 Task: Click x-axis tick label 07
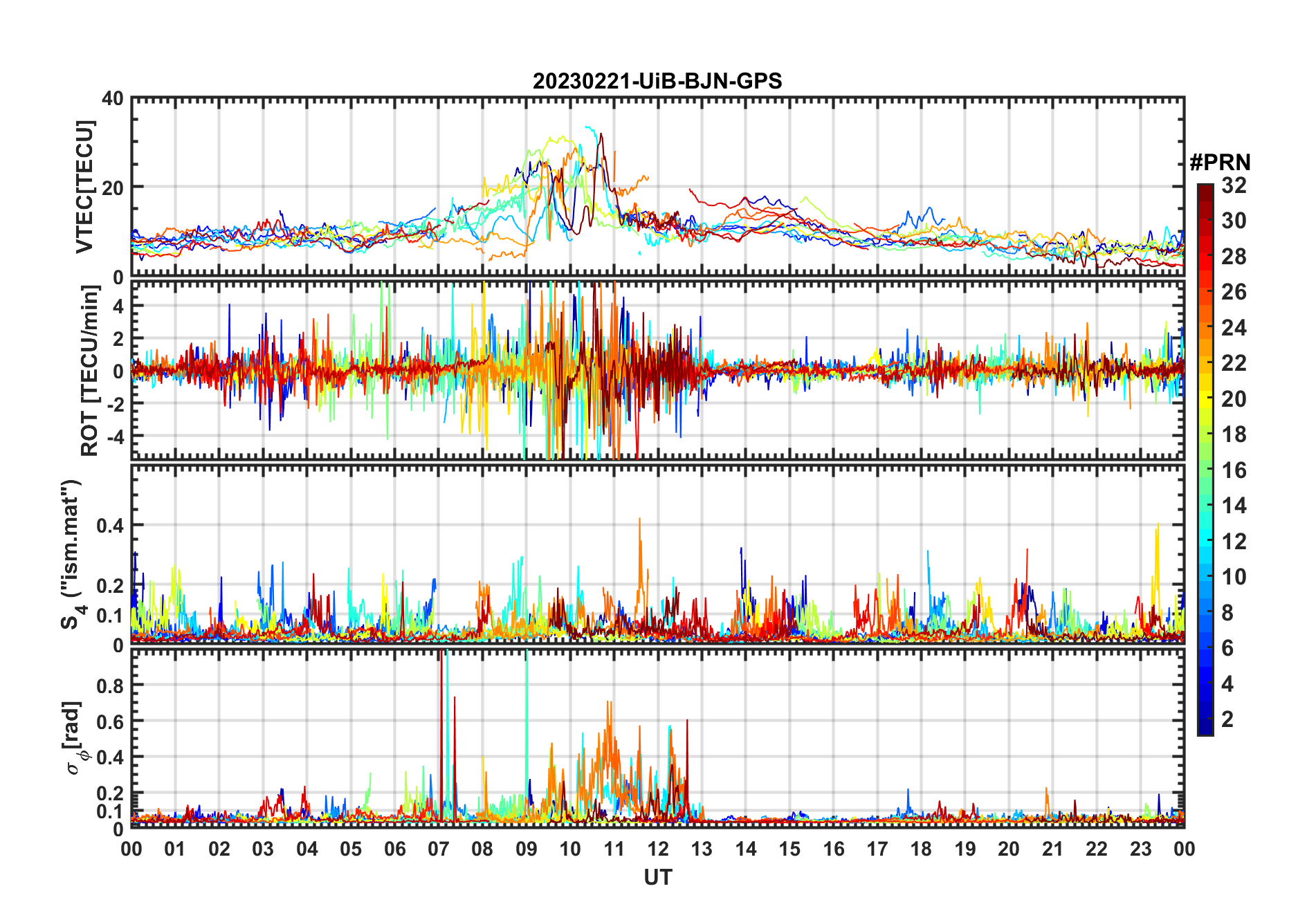[439, 849]
